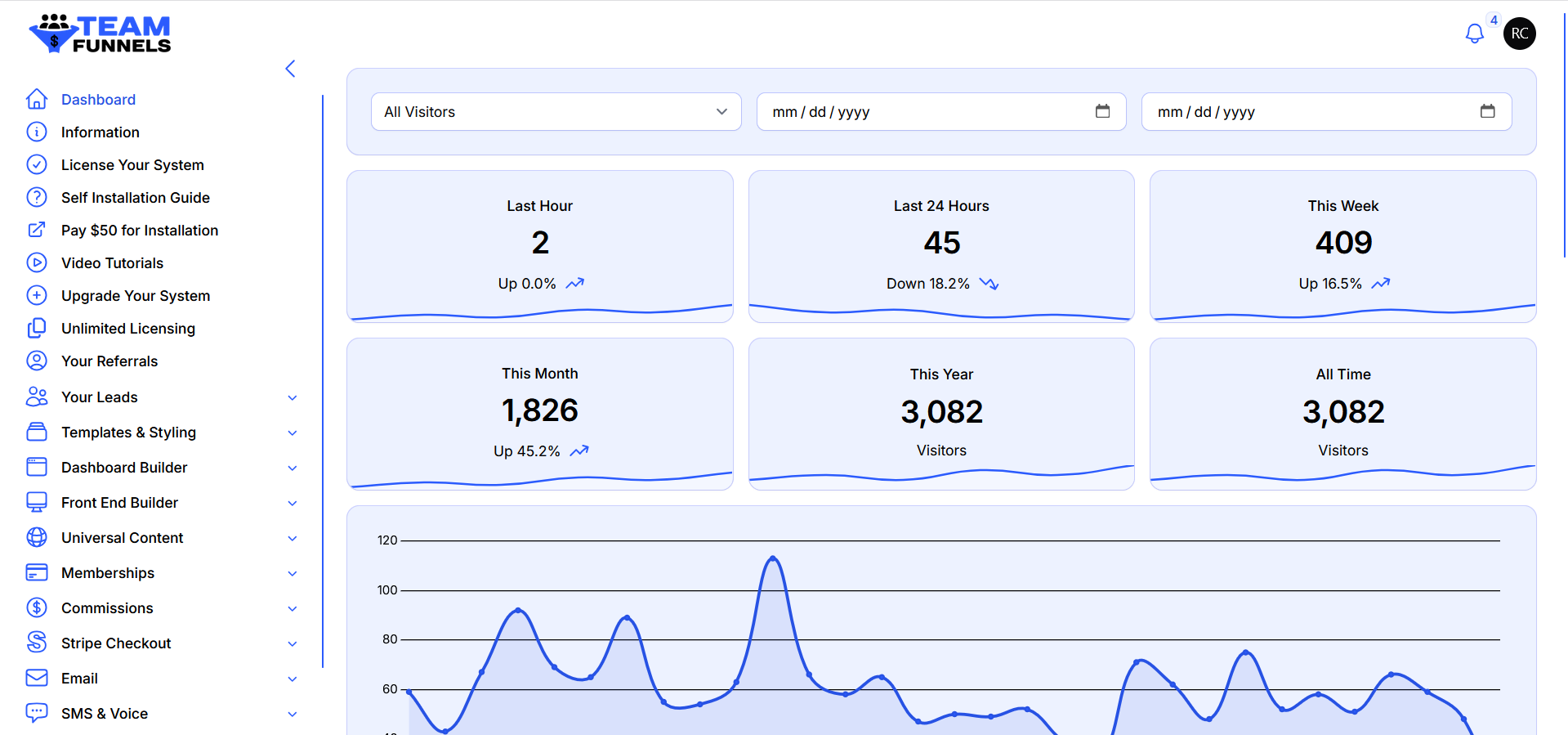Open the Information menu item
The width and height of the screenshot is (1568, 735).
click(x=100, y=132)
